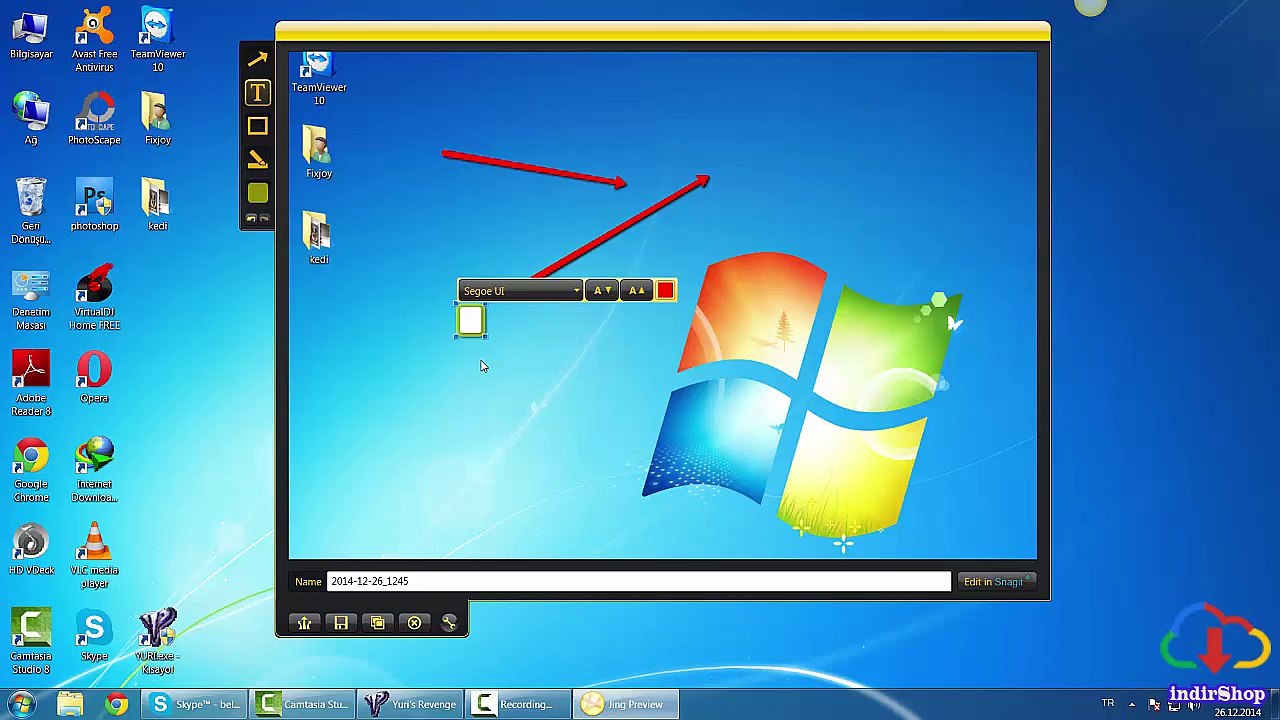Select the Internet Download Manager desktop icon
1280x720 pixels.
94,470
